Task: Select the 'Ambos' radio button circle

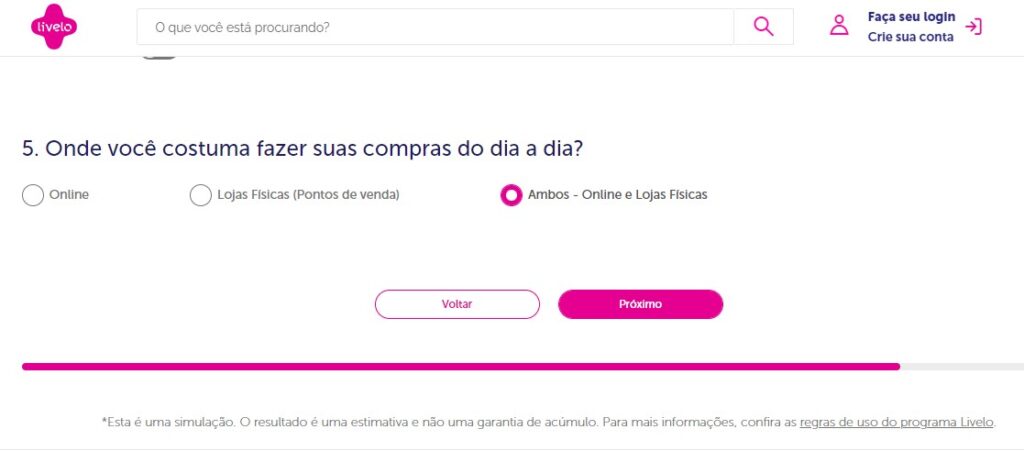Action: coord(511,195)
